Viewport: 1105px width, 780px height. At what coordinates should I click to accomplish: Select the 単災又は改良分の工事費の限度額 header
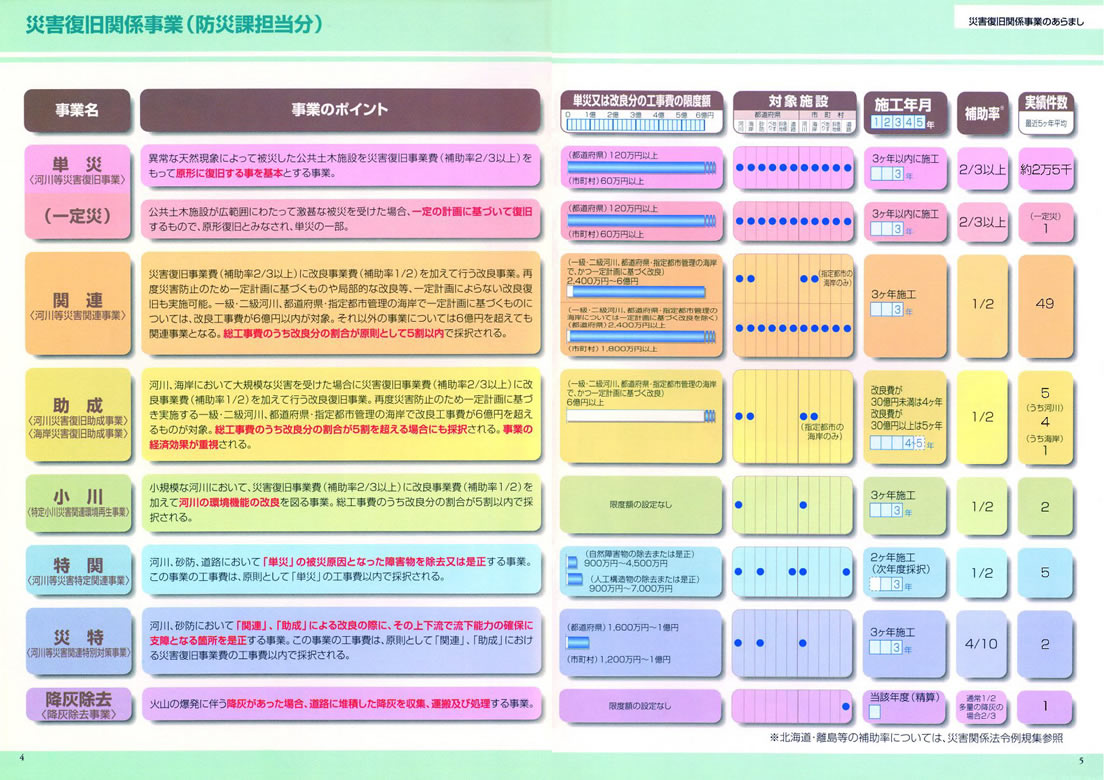pos(641,112)
